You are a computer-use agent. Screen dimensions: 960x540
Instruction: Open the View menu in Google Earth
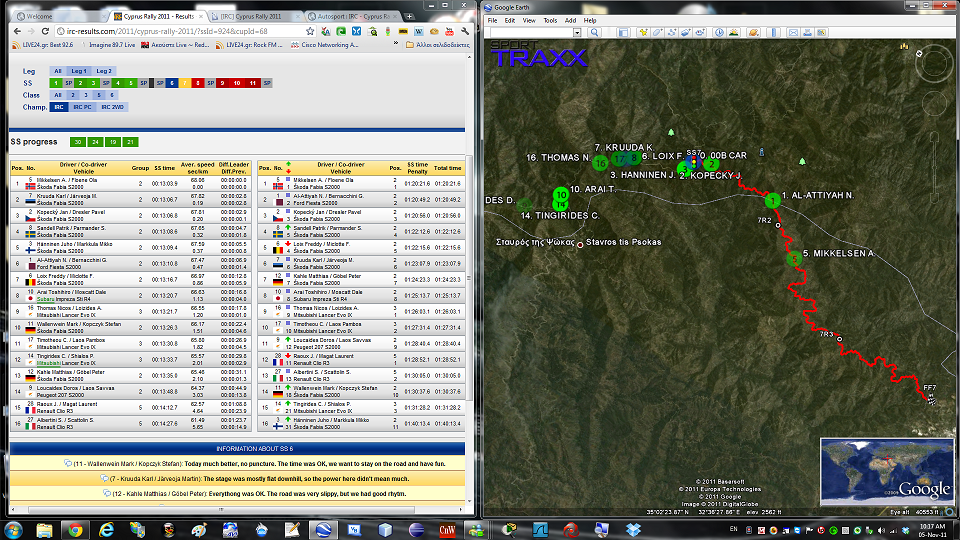pos(530,20)
